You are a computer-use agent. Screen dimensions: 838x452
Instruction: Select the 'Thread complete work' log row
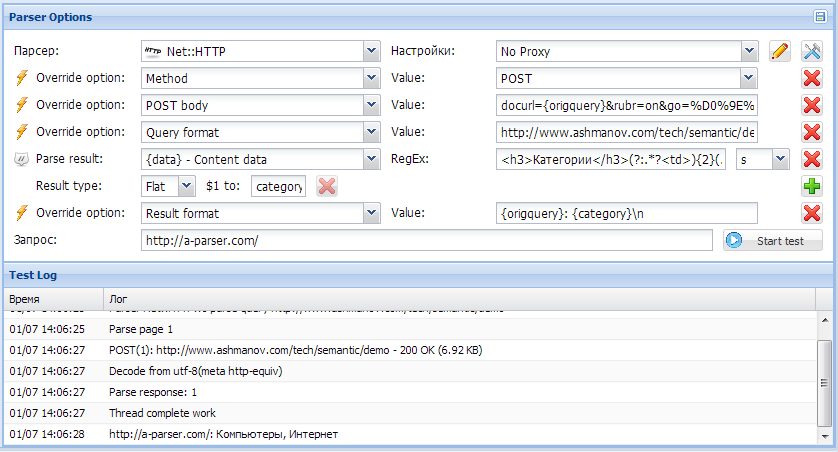click(x=410, y=413)
